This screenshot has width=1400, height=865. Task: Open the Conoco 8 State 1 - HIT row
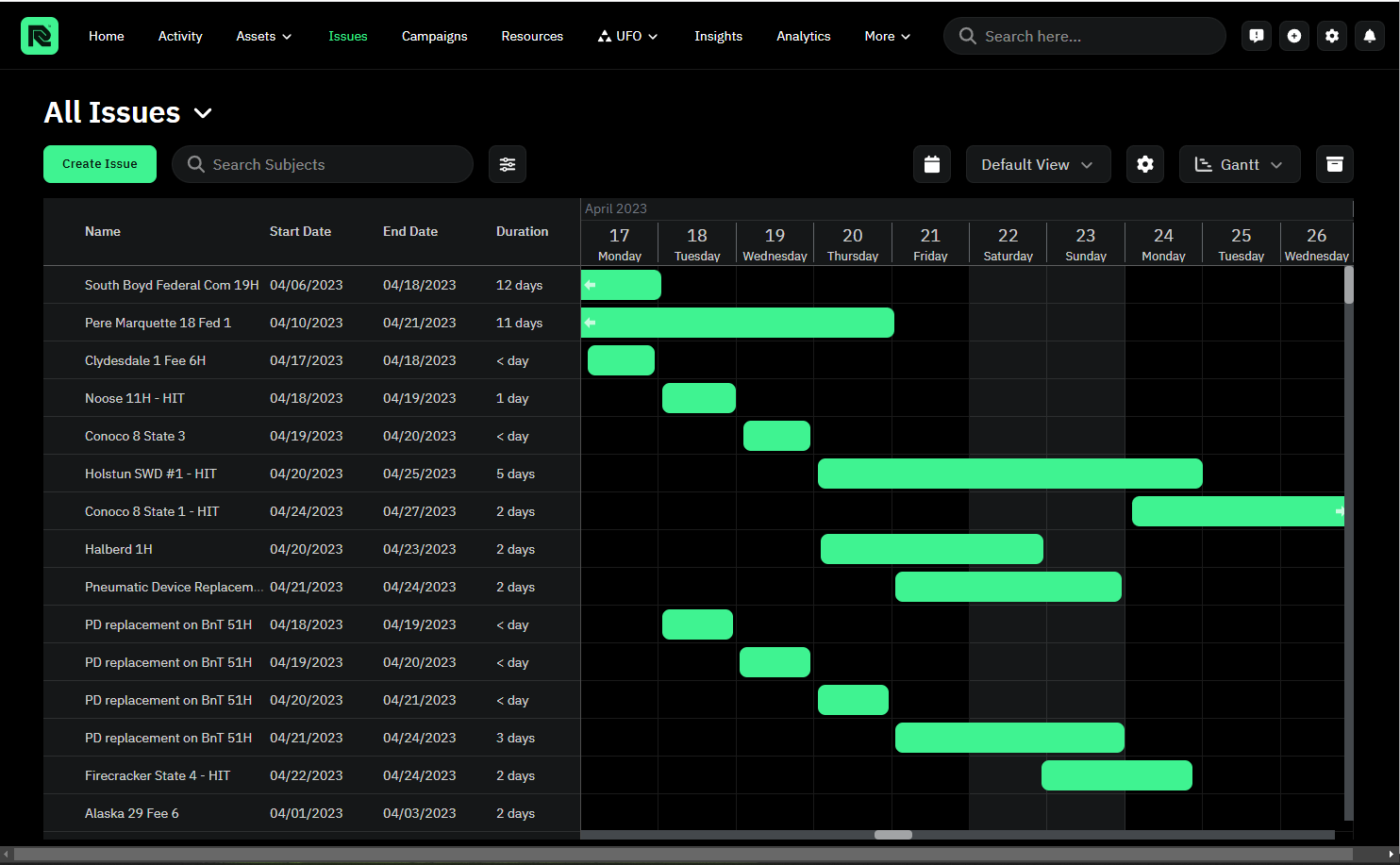(311, 511)
